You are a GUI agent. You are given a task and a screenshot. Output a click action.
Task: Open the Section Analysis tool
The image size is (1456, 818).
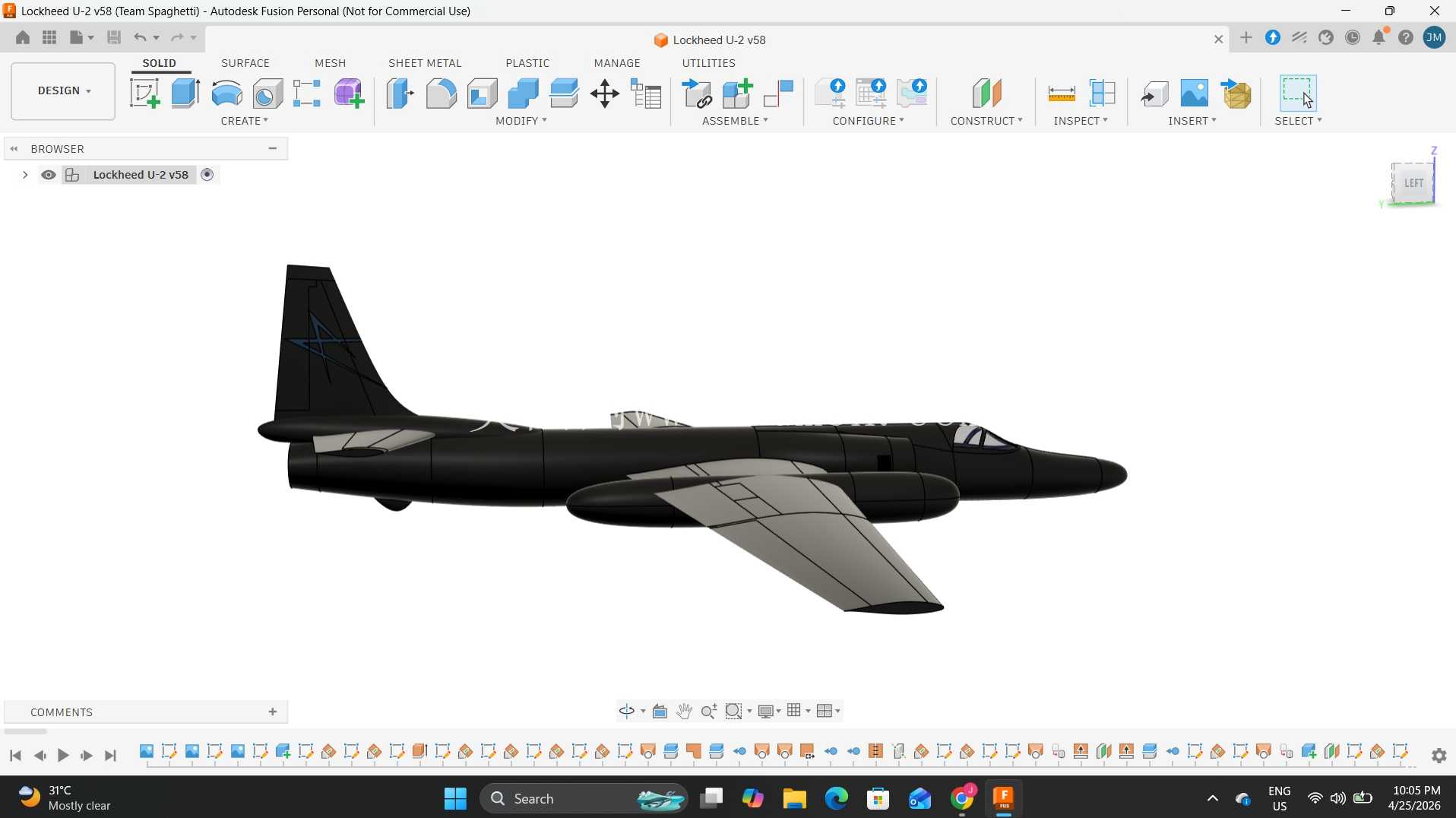[1102, 94]
